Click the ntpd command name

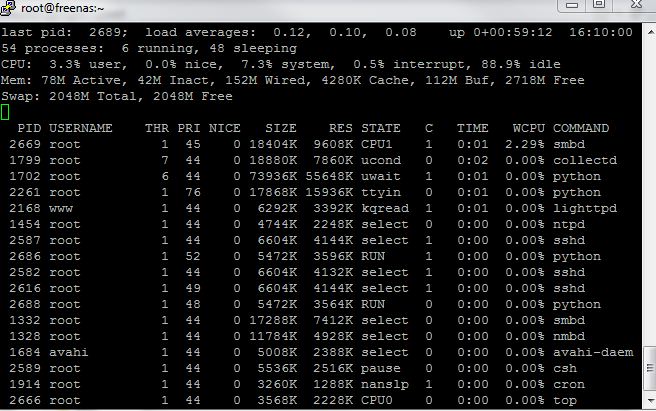(x=569, y=224)
